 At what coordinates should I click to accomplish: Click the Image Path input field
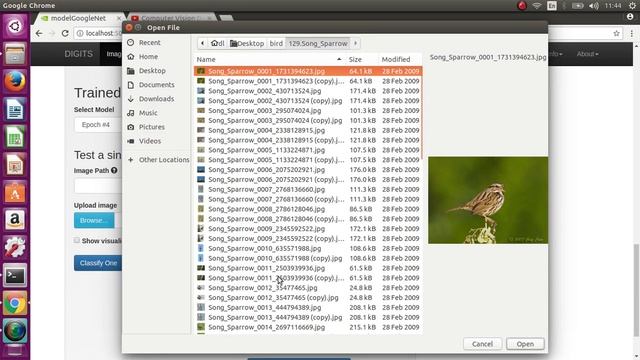98,186
